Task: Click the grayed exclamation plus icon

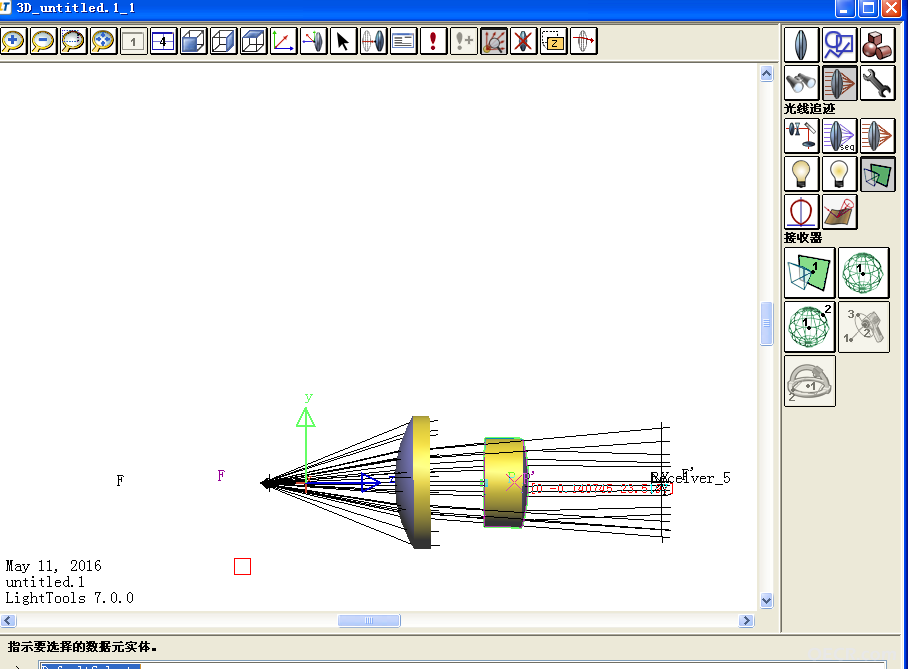Action: [x=464, y=41]
